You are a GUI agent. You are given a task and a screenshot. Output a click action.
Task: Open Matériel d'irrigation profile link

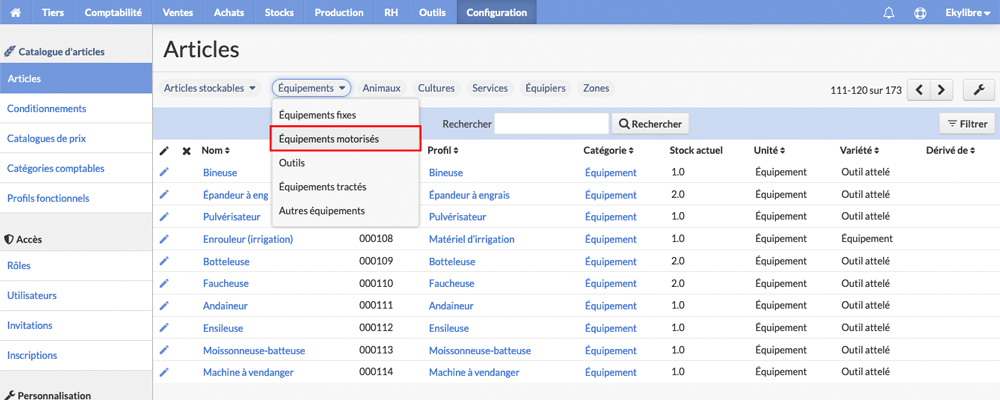click(x=471, y=239)
